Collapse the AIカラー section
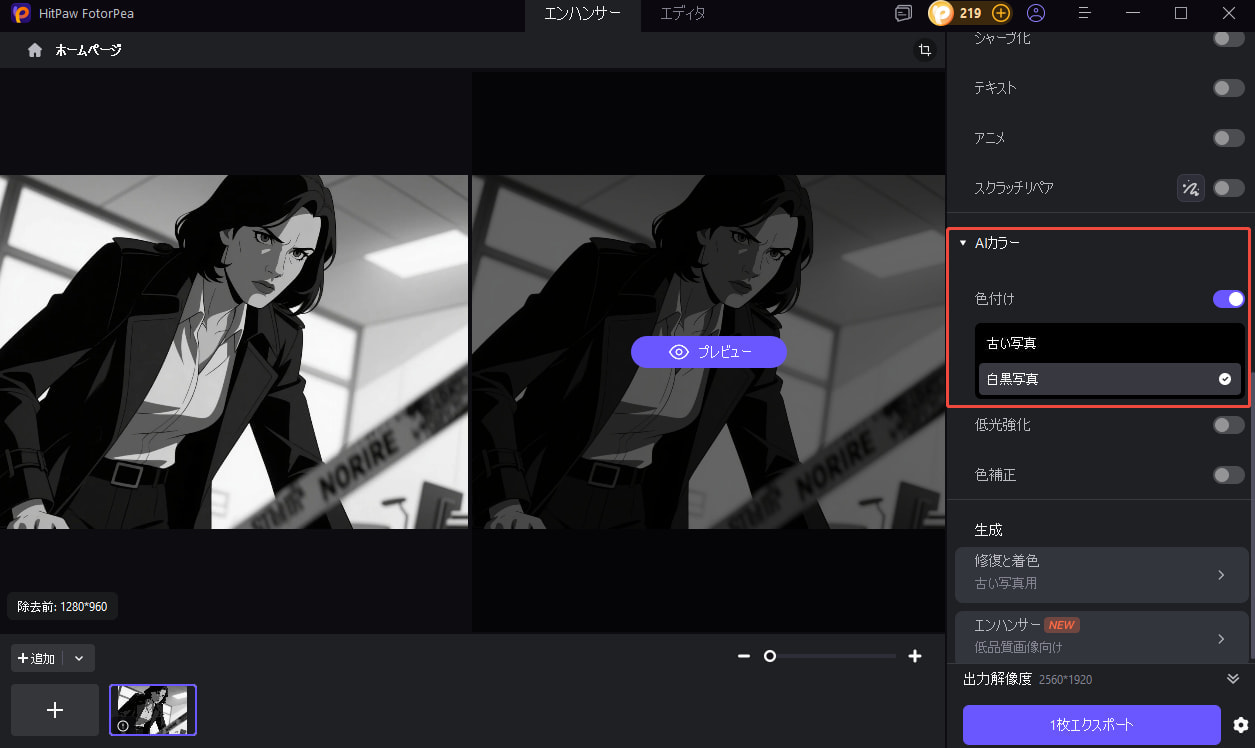This screenshot has width=1255, height=748. point(963,243)
